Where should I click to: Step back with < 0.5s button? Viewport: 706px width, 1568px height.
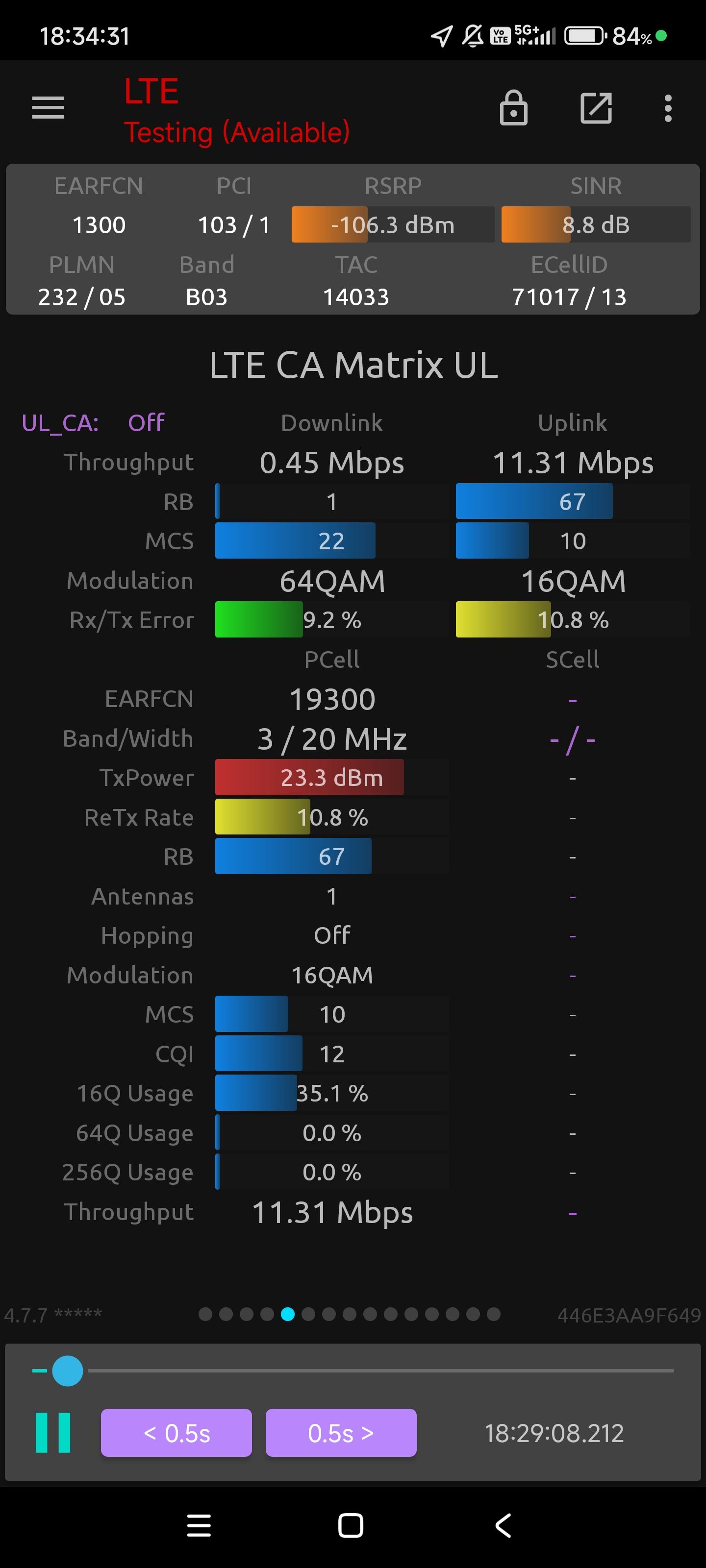pos(176,1432)
